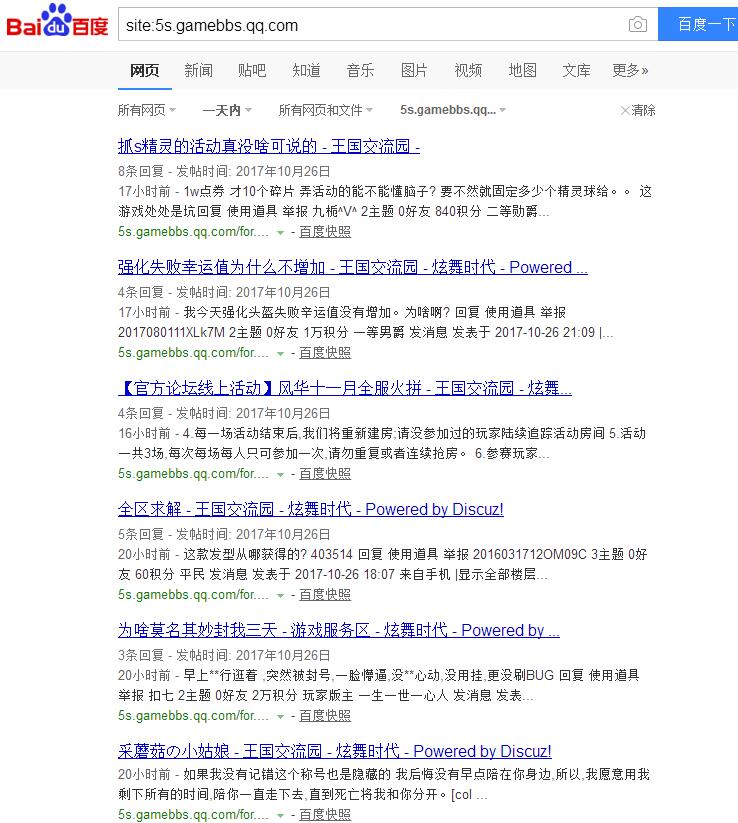Clear filters with the 清除 button
Viewport: 738px width, 823px height.
coord(638,110)
